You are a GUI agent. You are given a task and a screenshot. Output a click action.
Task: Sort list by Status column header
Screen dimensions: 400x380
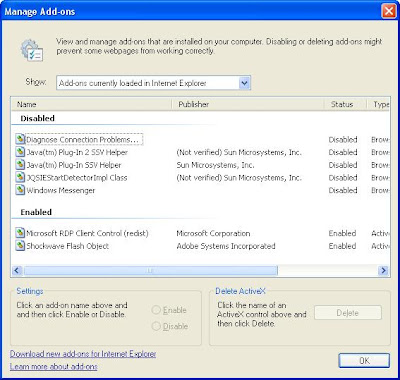[345, 104]
